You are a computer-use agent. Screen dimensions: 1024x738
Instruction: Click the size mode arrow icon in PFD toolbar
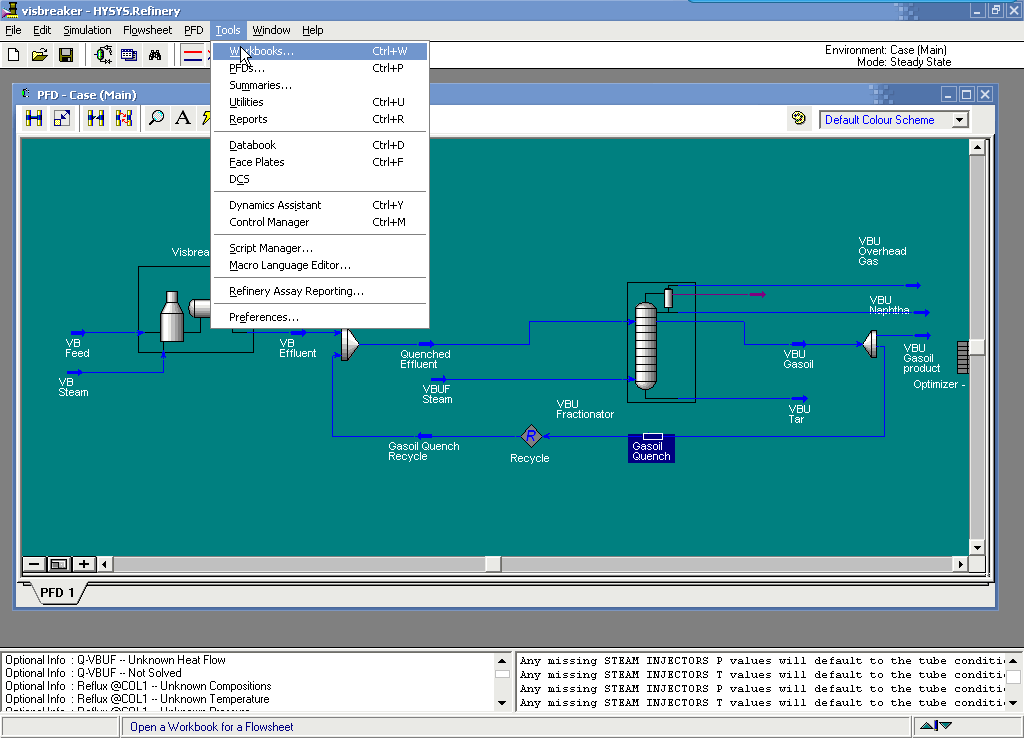coord(62,118)
